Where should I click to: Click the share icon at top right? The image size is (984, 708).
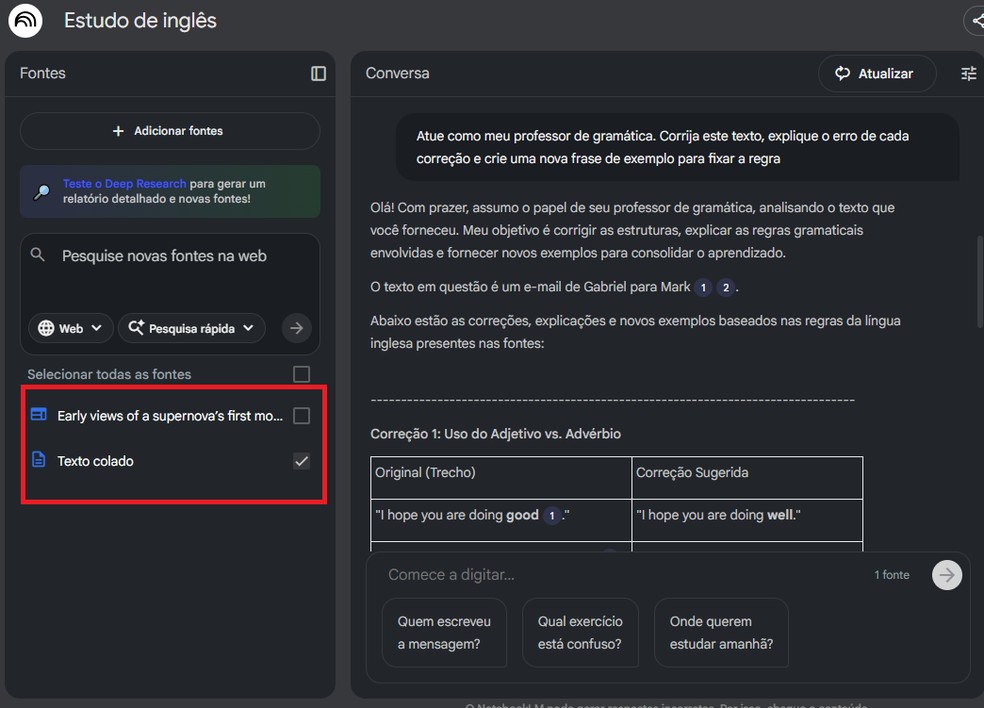pyautogui.click(x=975, y=20)
